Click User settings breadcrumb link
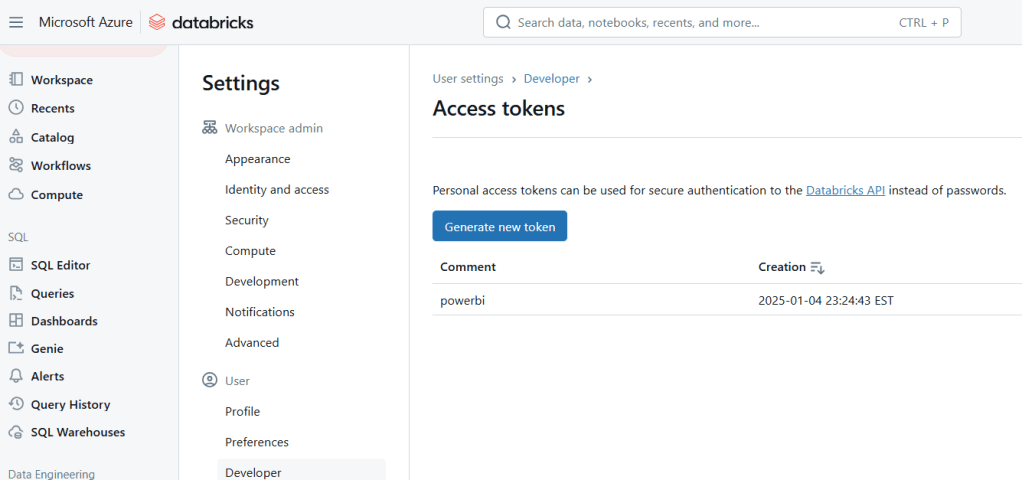 (x=467, y=79)
